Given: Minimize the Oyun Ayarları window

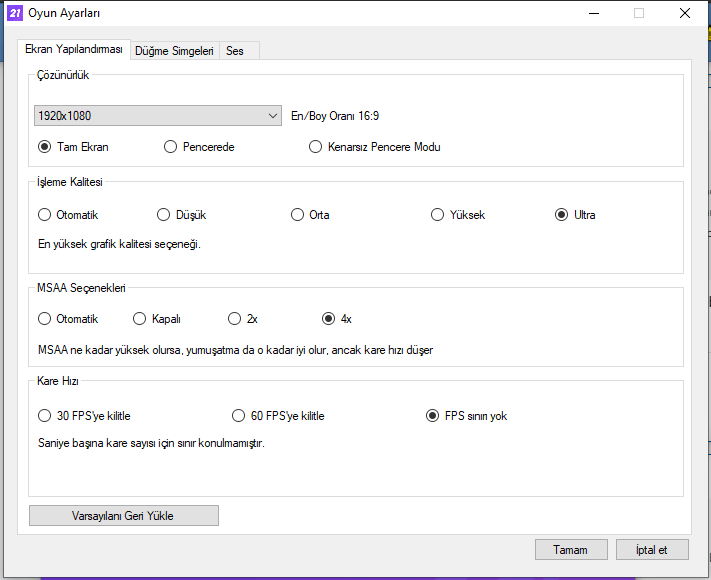Looking at the screenshot, I should click(x=593, y=13).
